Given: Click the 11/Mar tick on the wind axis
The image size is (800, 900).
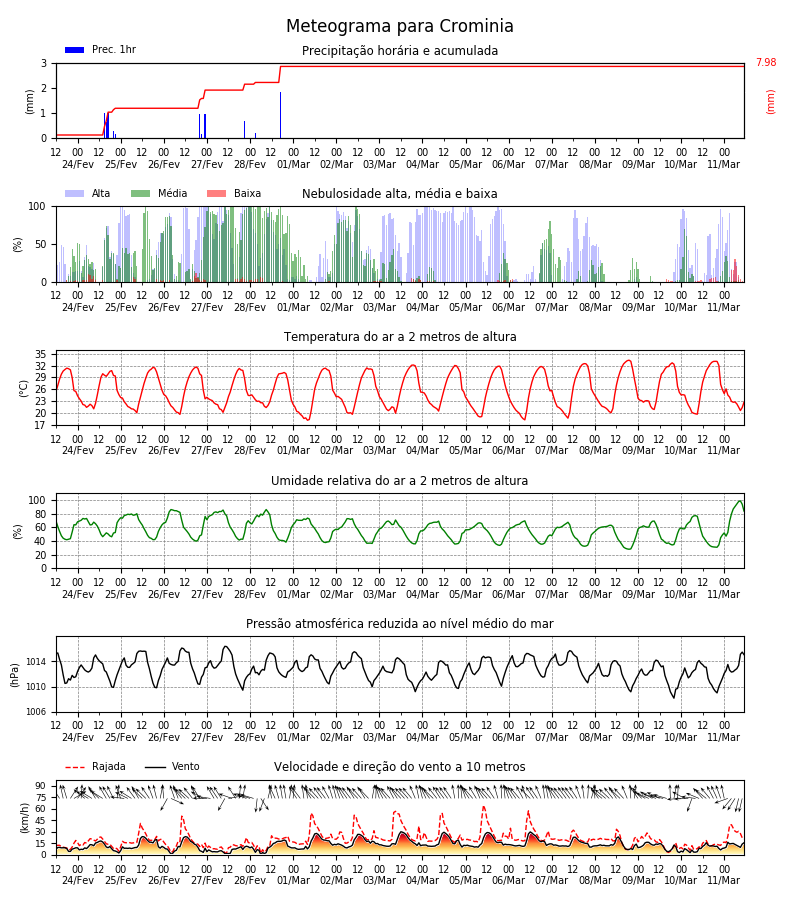Looking at the screenshot, I should coord(724,880).
